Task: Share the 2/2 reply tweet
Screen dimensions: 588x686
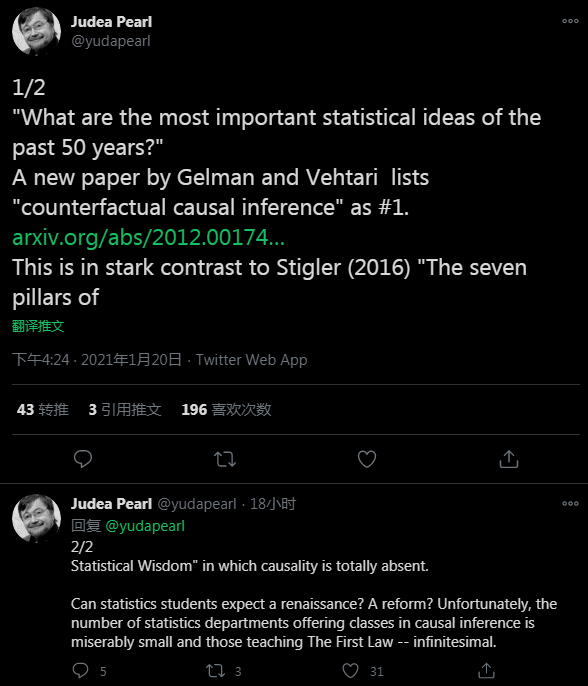Action: [486, 670]
